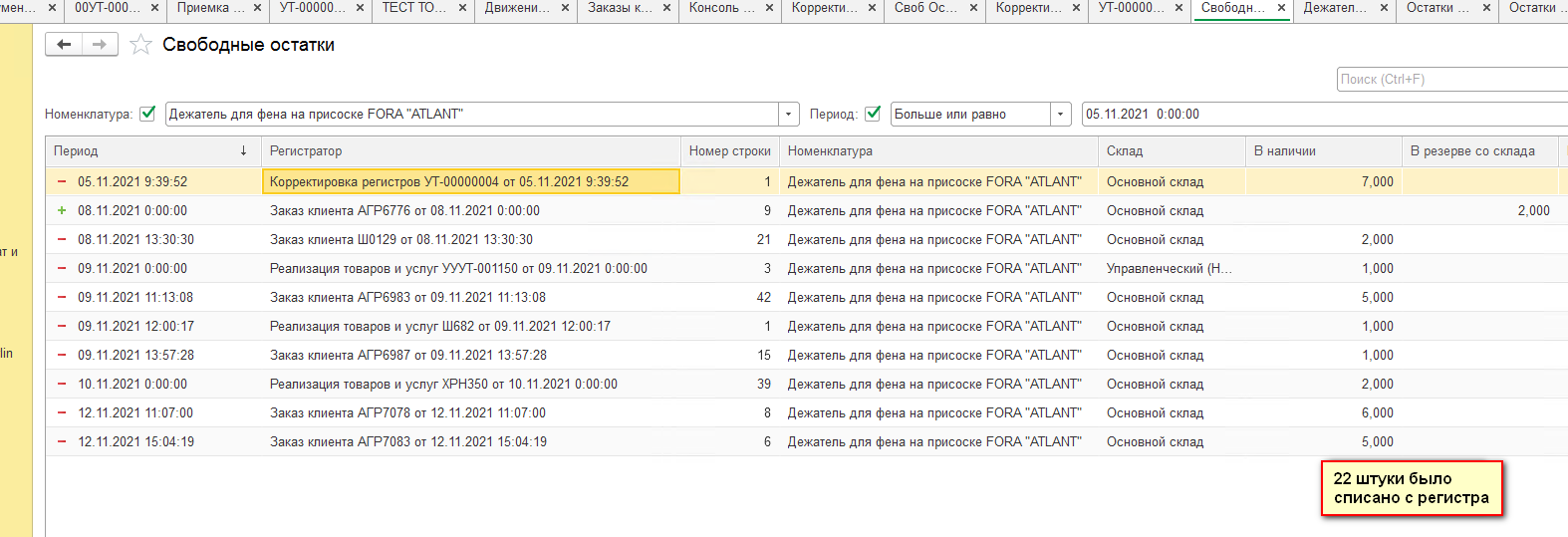The width and height of the screenshot is (1568, 537).
Task: Expand the Больше или равно comparison dropdown
Action: (x=1061, y=115)
